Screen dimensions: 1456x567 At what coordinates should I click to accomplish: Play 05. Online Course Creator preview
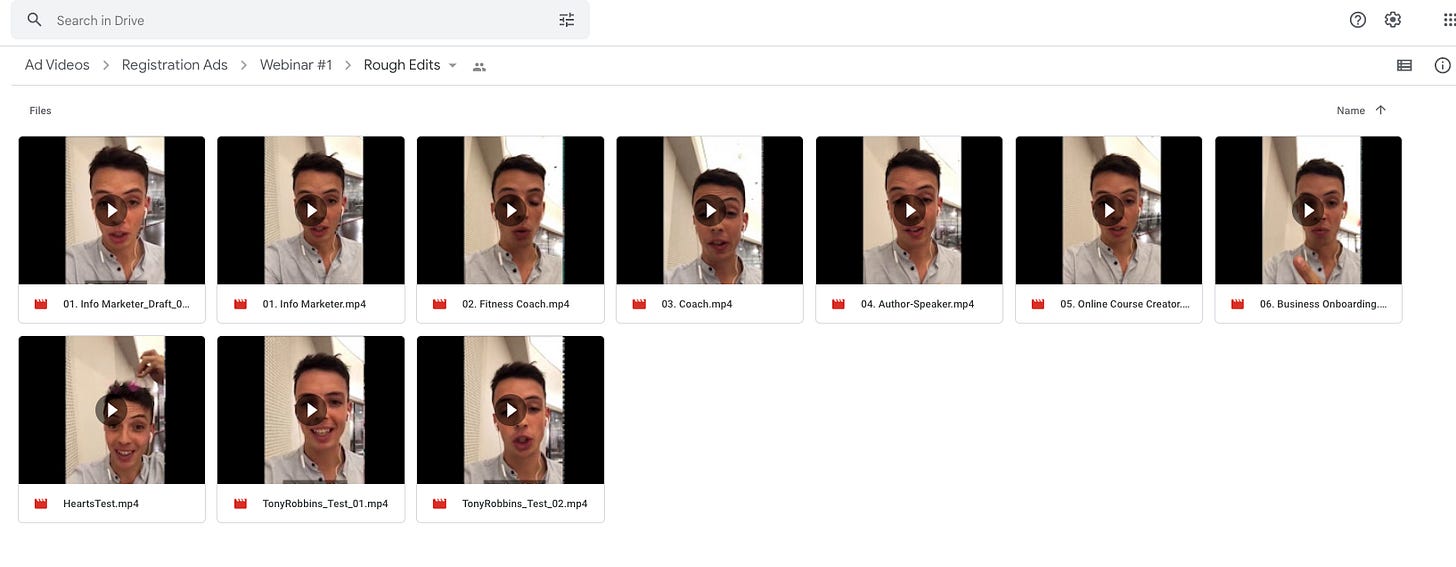(x=1108, y=210)
